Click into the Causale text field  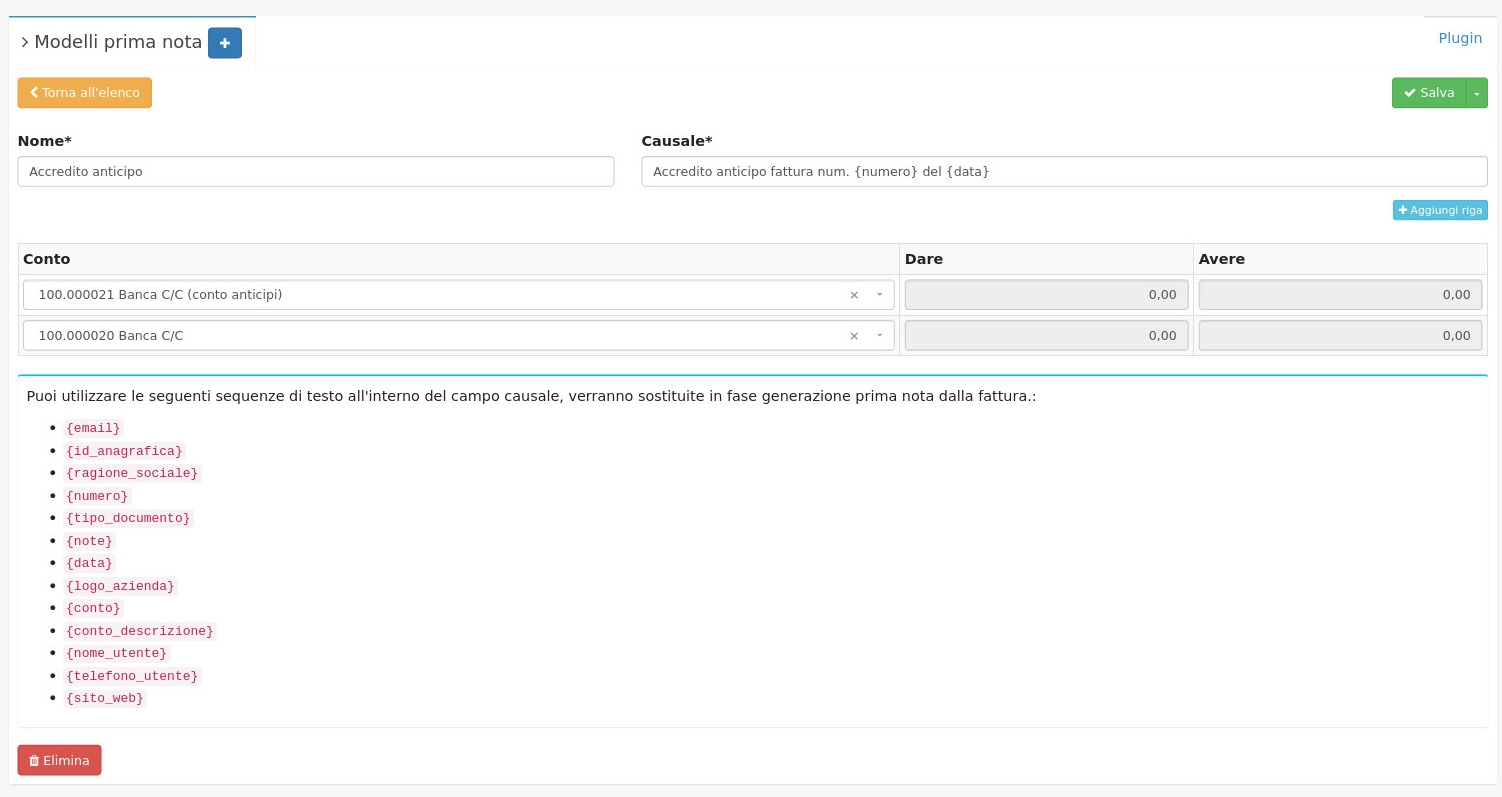point(1063,171)
